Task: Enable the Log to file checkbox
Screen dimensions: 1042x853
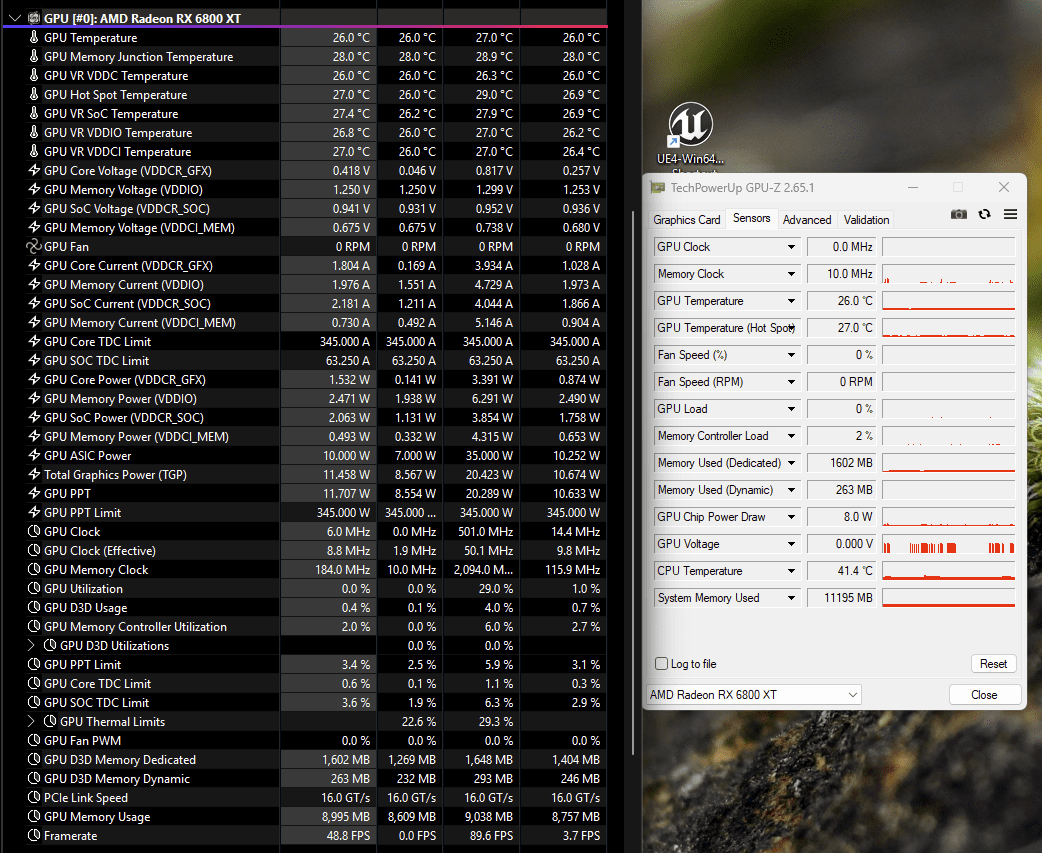Action: [661, 664]
